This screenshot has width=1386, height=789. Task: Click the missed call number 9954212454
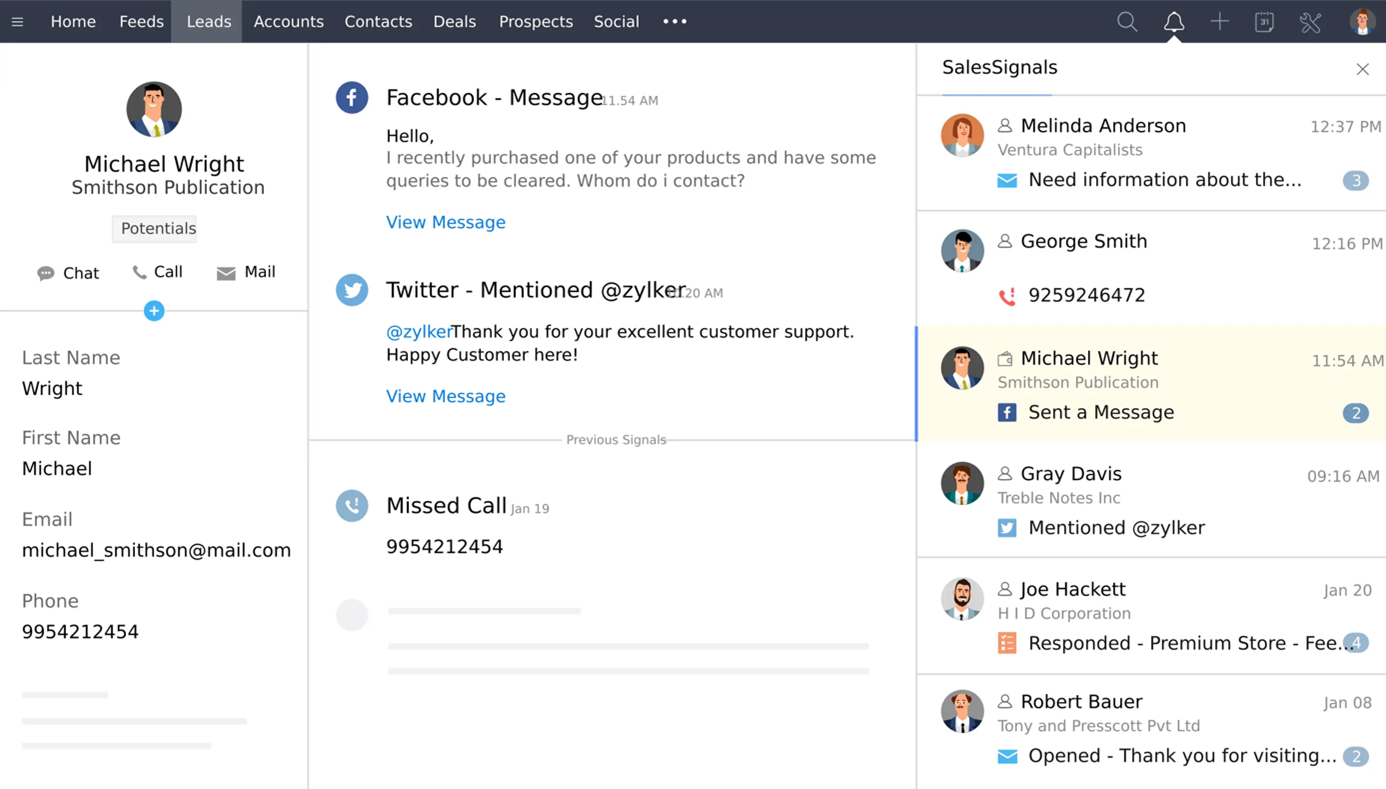(445, 547)
